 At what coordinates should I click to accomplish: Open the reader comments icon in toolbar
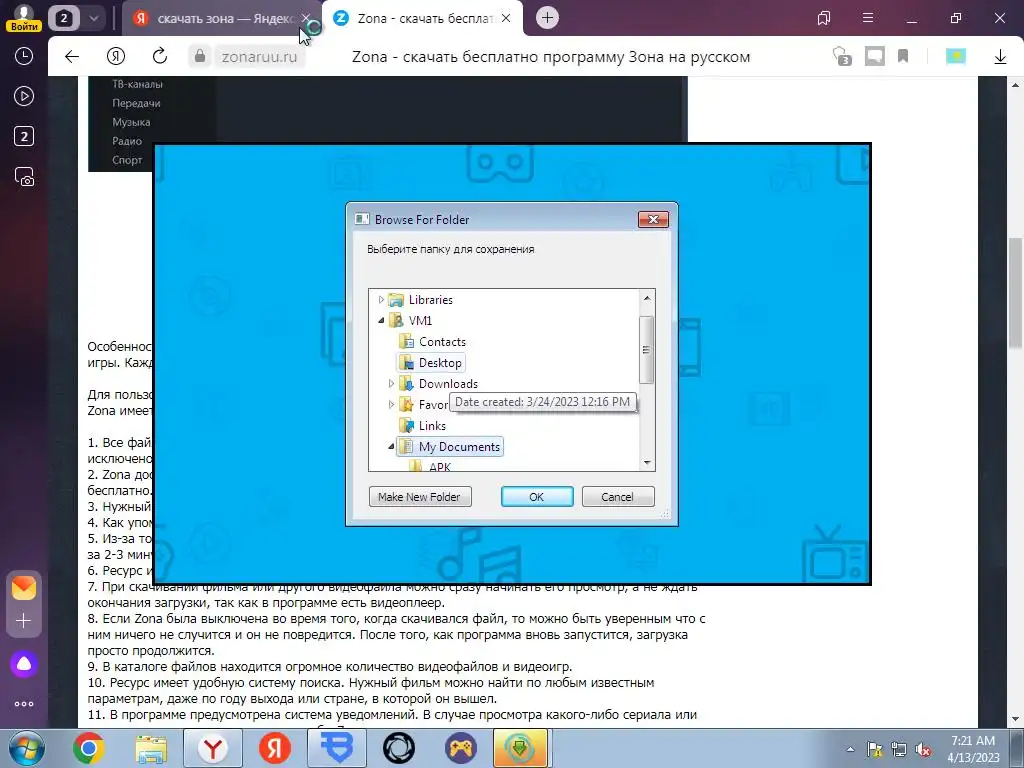point(874,57)
